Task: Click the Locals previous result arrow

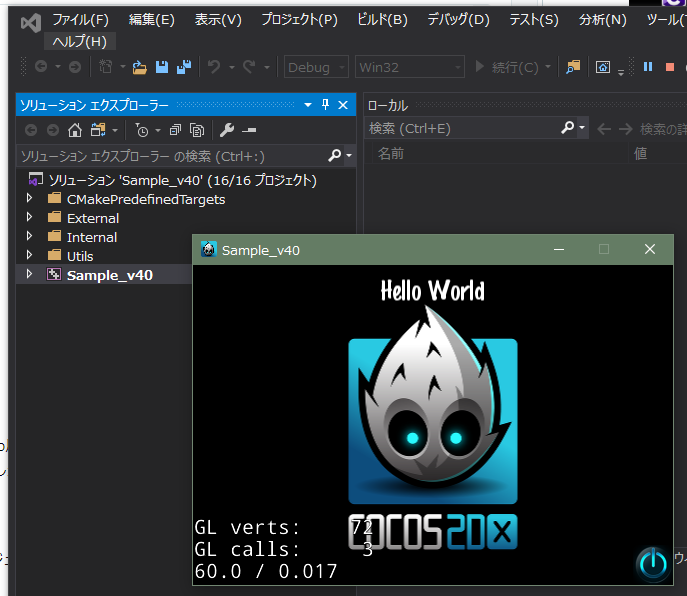Action: tap(604, 129)
